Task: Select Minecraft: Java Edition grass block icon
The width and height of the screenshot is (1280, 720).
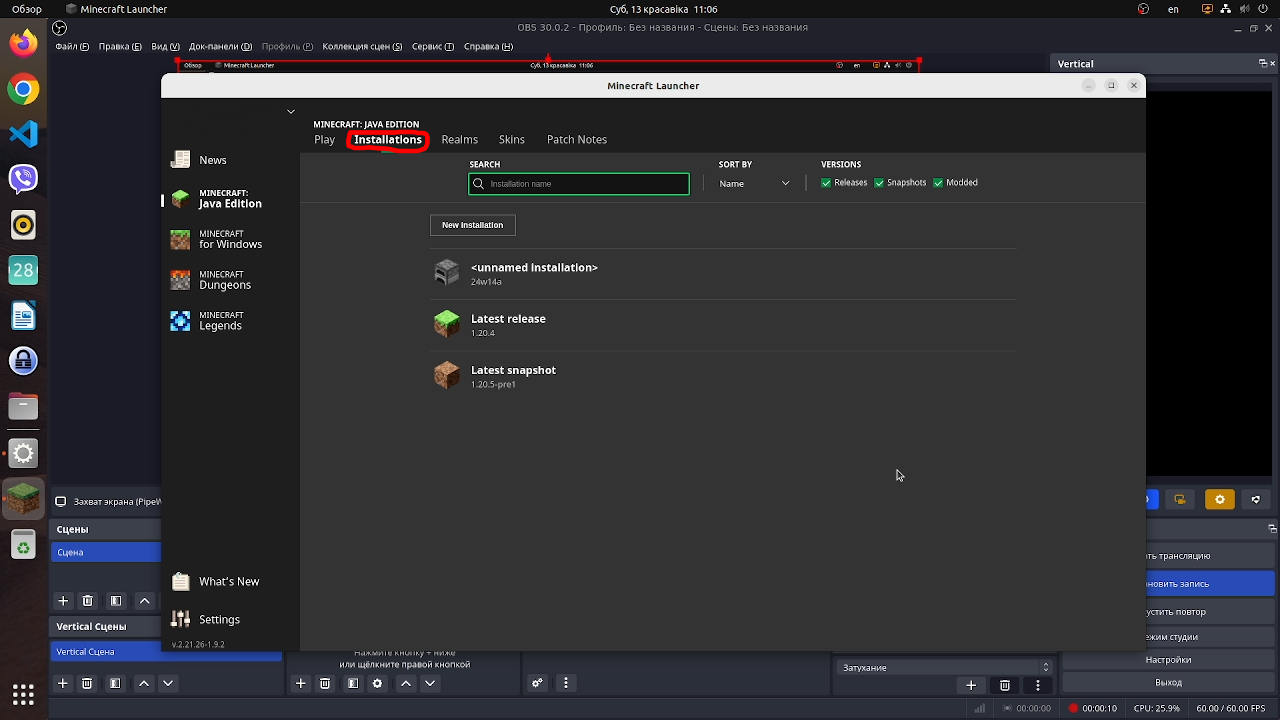Action: 180,199
